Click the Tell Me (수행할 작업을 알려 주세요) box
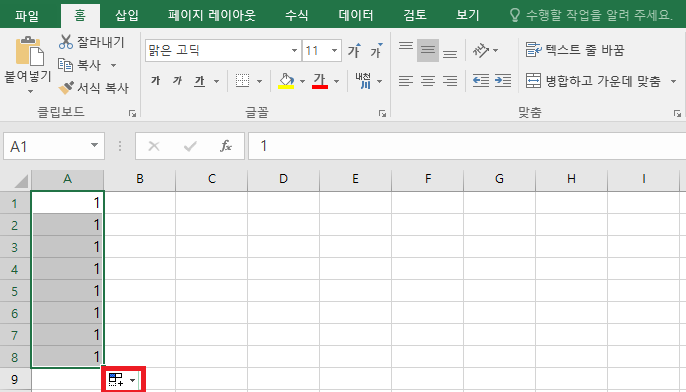686x392 pixels. point(591,15)
